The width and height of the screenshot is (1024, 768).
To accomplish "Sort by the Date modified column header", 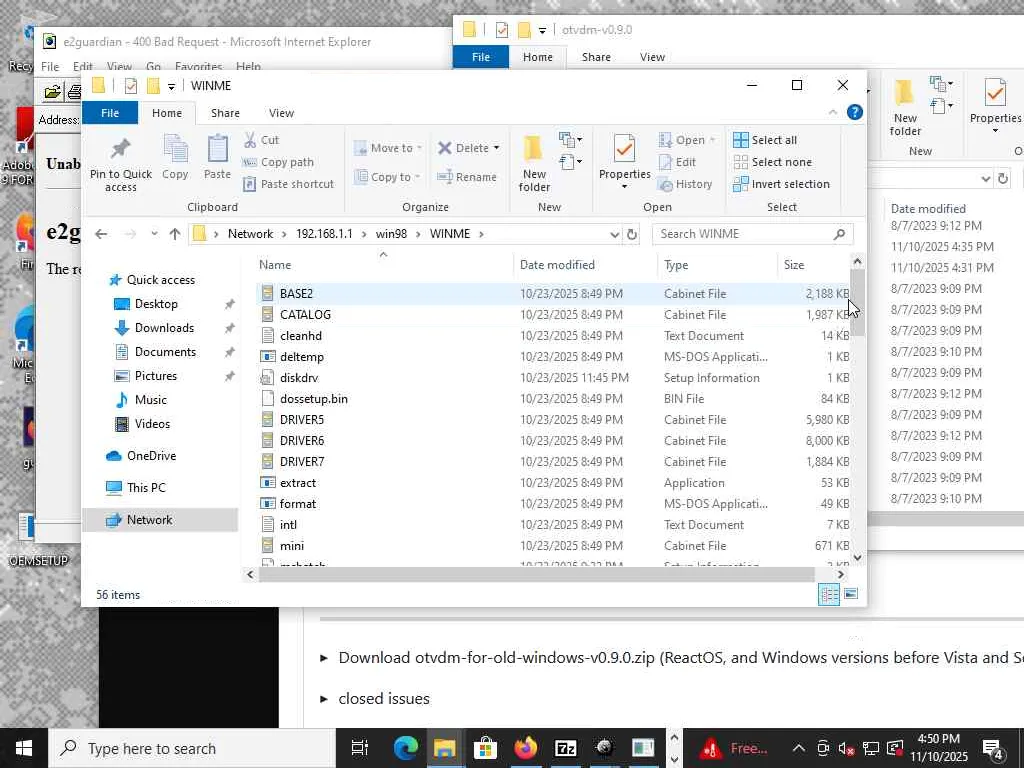I will 585,264.
